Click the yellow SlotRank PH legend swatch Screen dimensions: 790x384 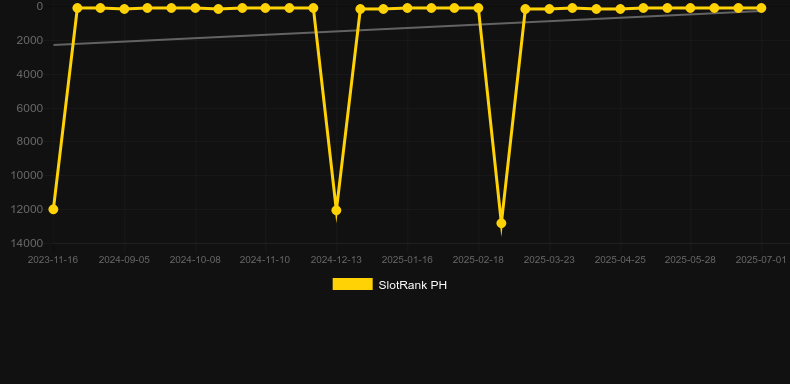353,284
